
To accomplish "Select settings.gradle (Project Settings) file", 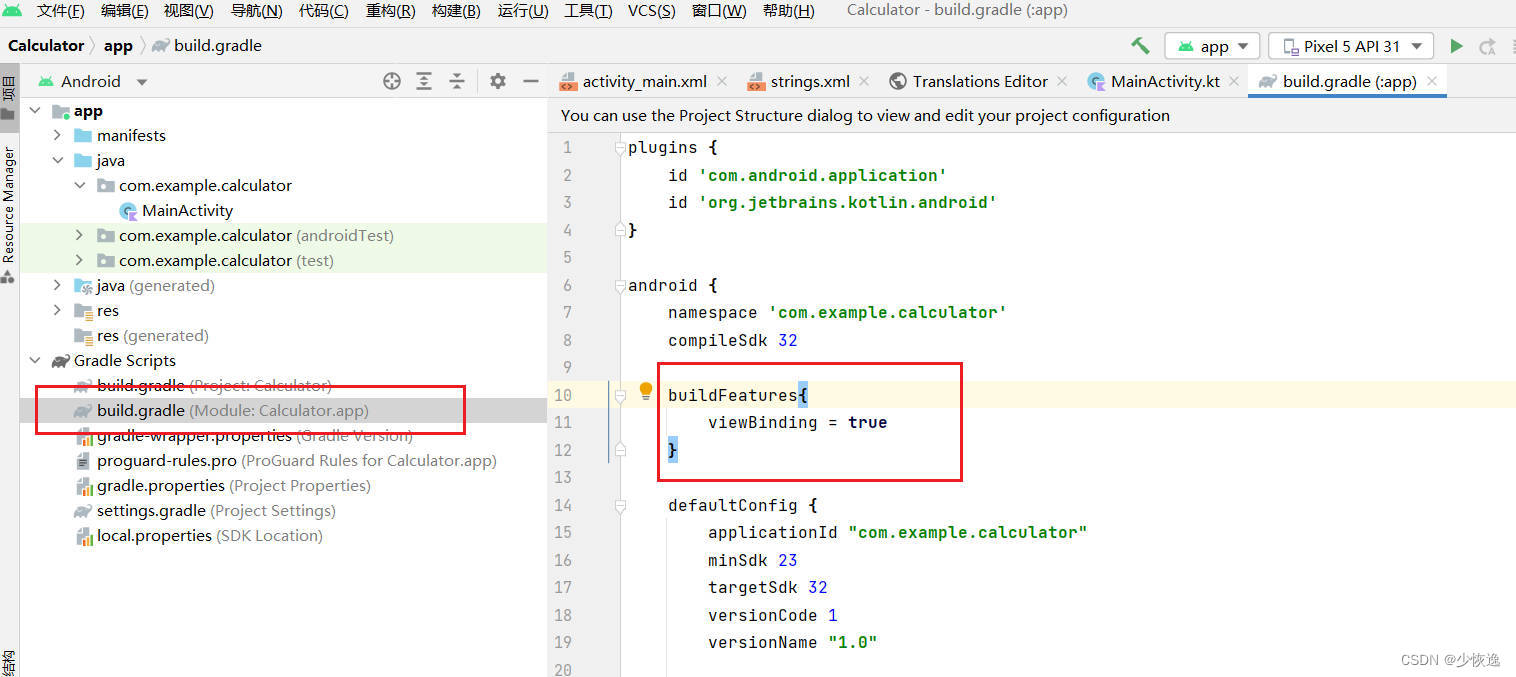I will click(x=216, y=510).
